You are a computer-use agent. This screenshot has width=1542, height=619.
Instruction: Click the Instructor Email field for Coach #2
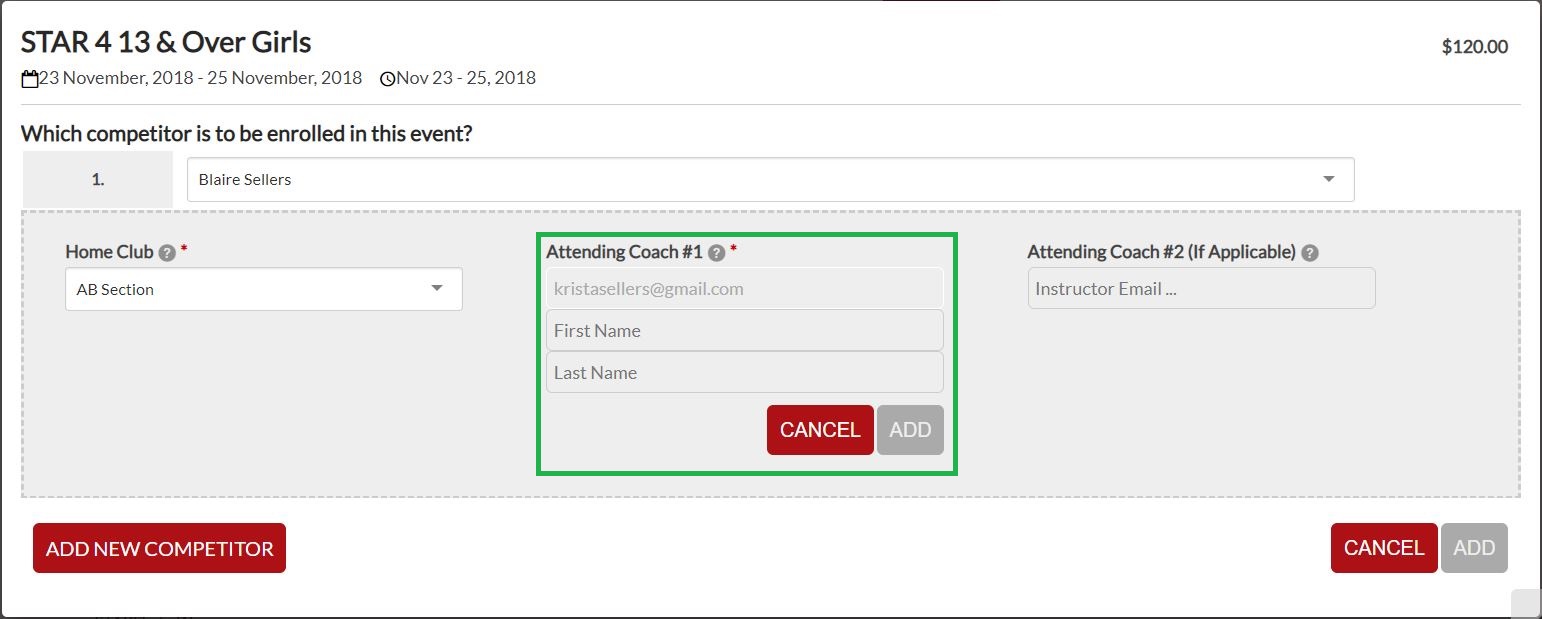[1201, 288]
